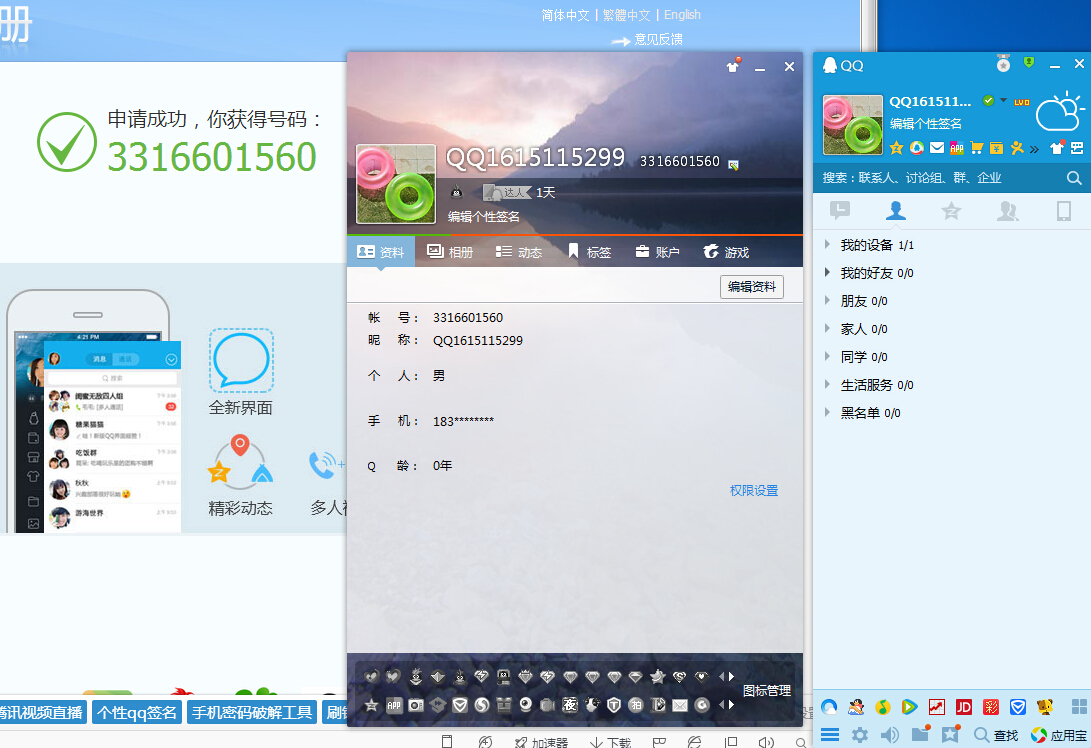Open the groups tab in QQ panel
Viewport: 1091px width, 748px height.
[1008, 211]
